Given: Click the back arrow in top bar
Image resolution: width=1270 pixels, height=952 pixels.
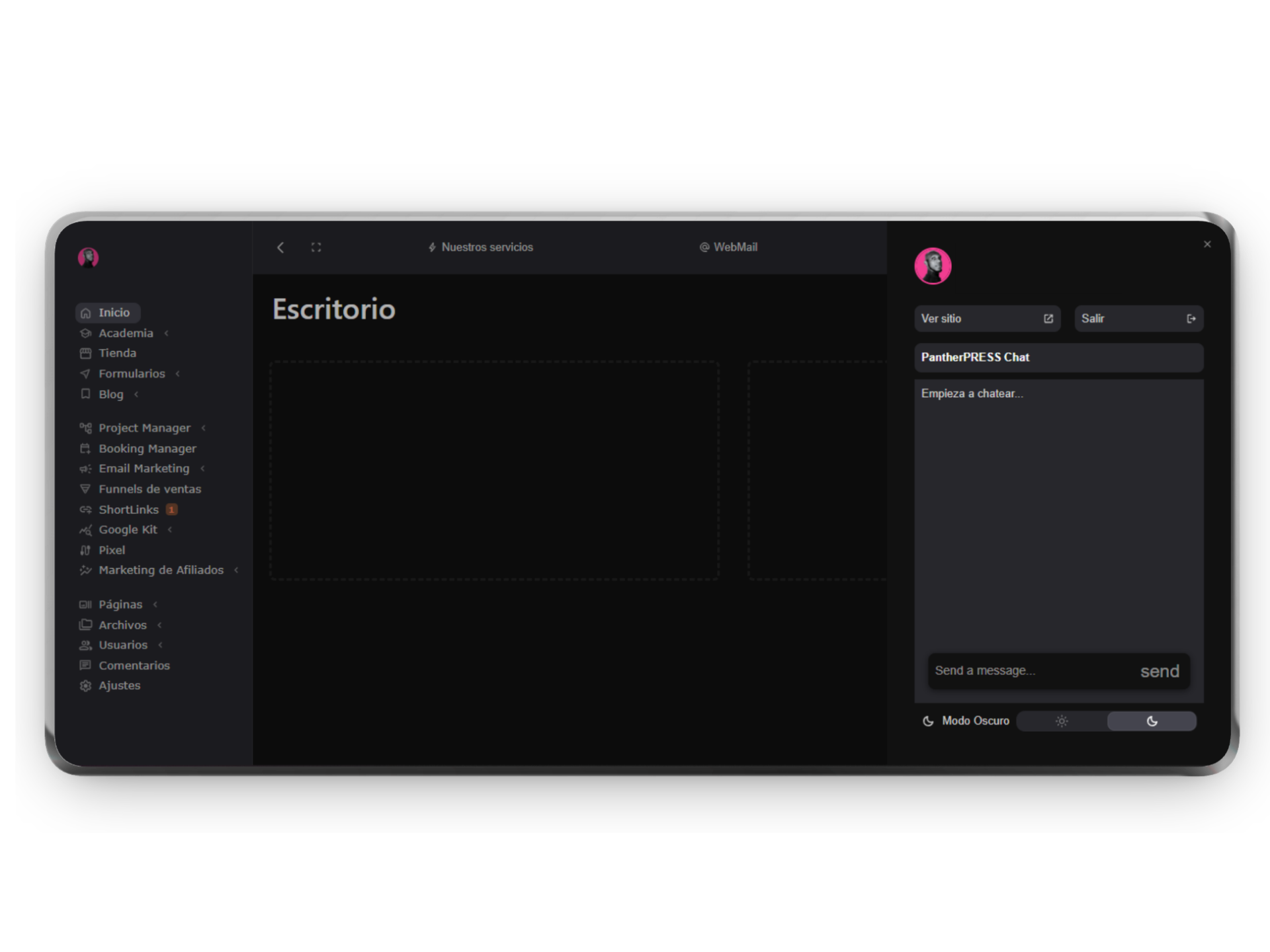Looking at the screenshot, I should [x=280, y=247].
